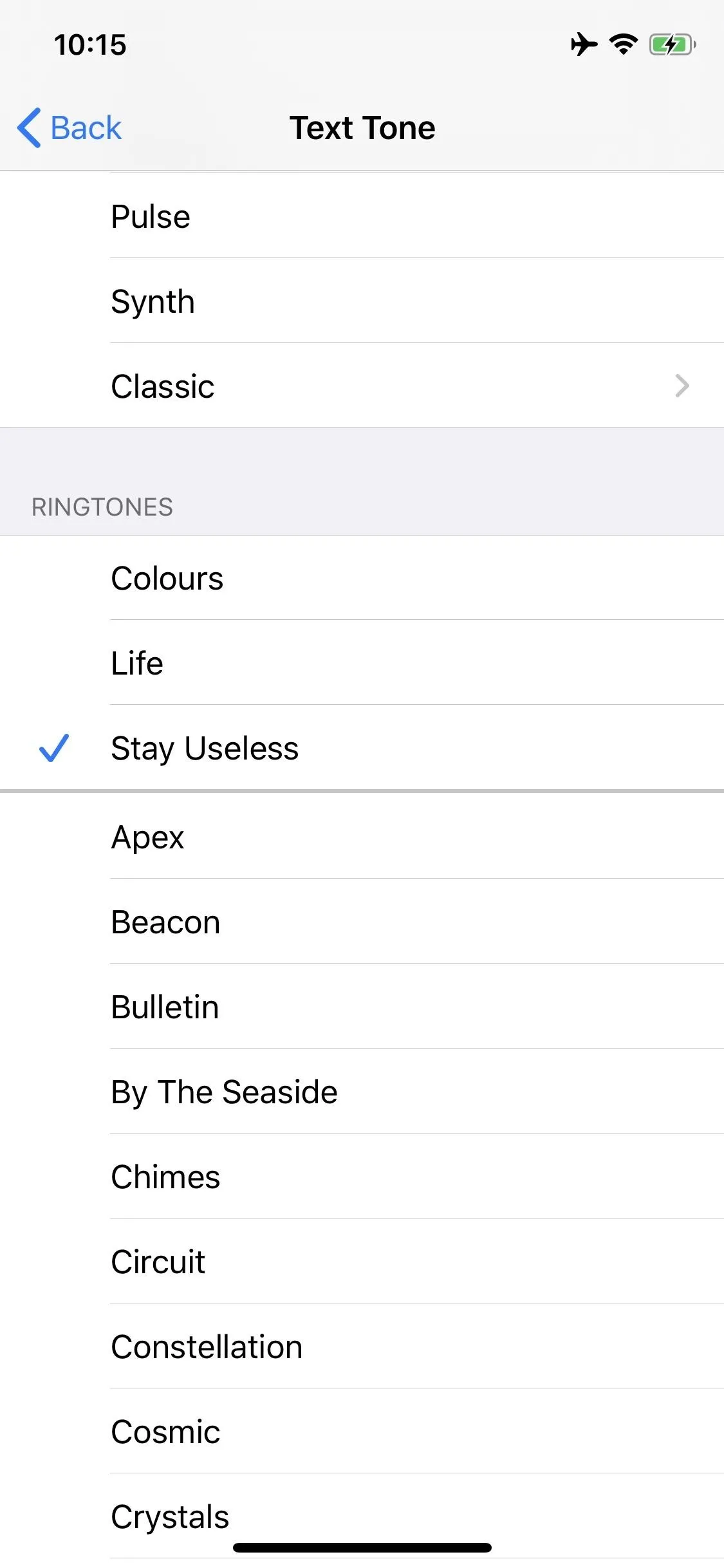
Task: Tap the home indicator bar
Action: 362,1547
